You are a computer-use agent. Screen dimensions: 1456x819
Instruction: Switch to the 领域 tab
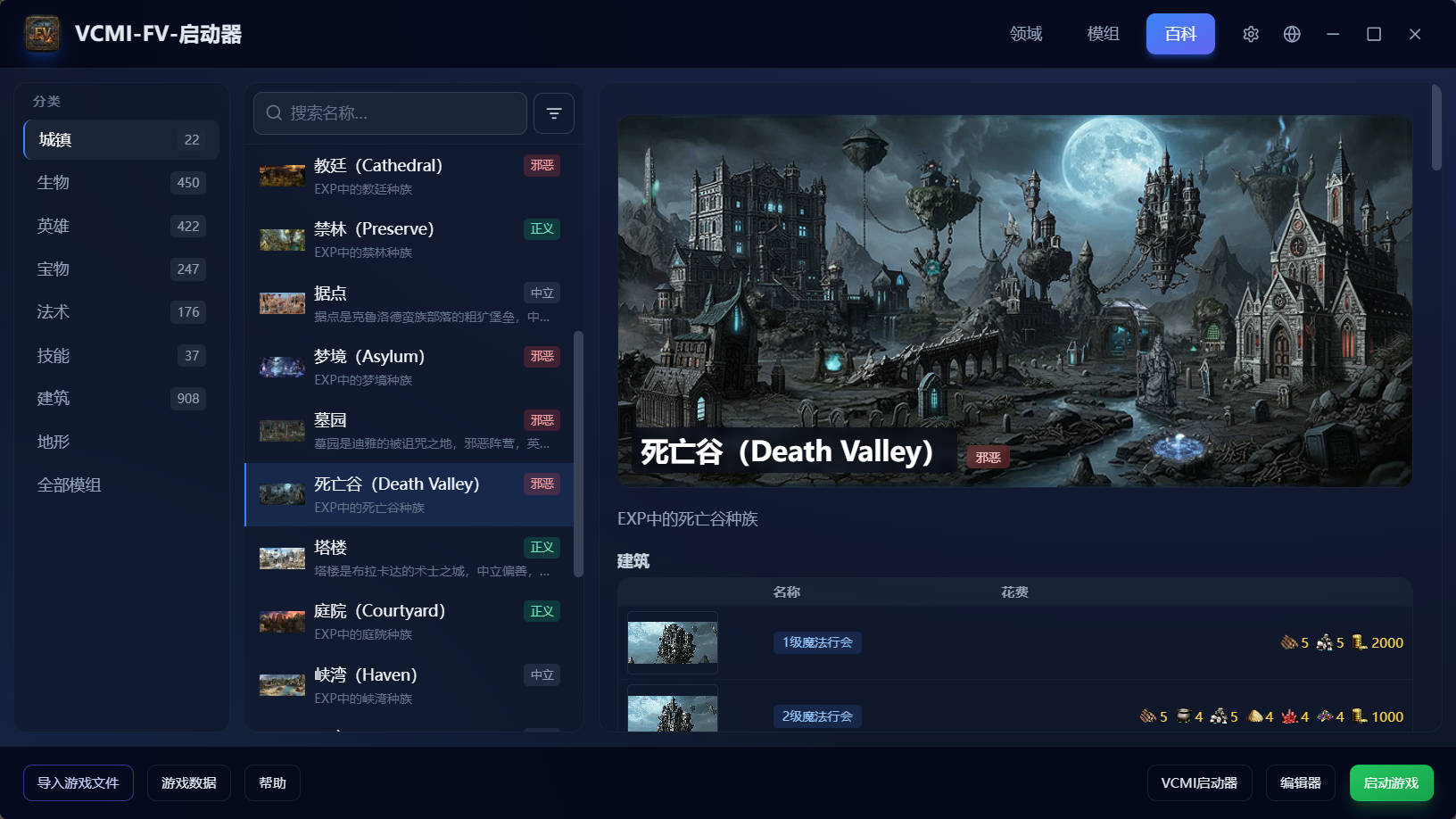pos(1026,34)
